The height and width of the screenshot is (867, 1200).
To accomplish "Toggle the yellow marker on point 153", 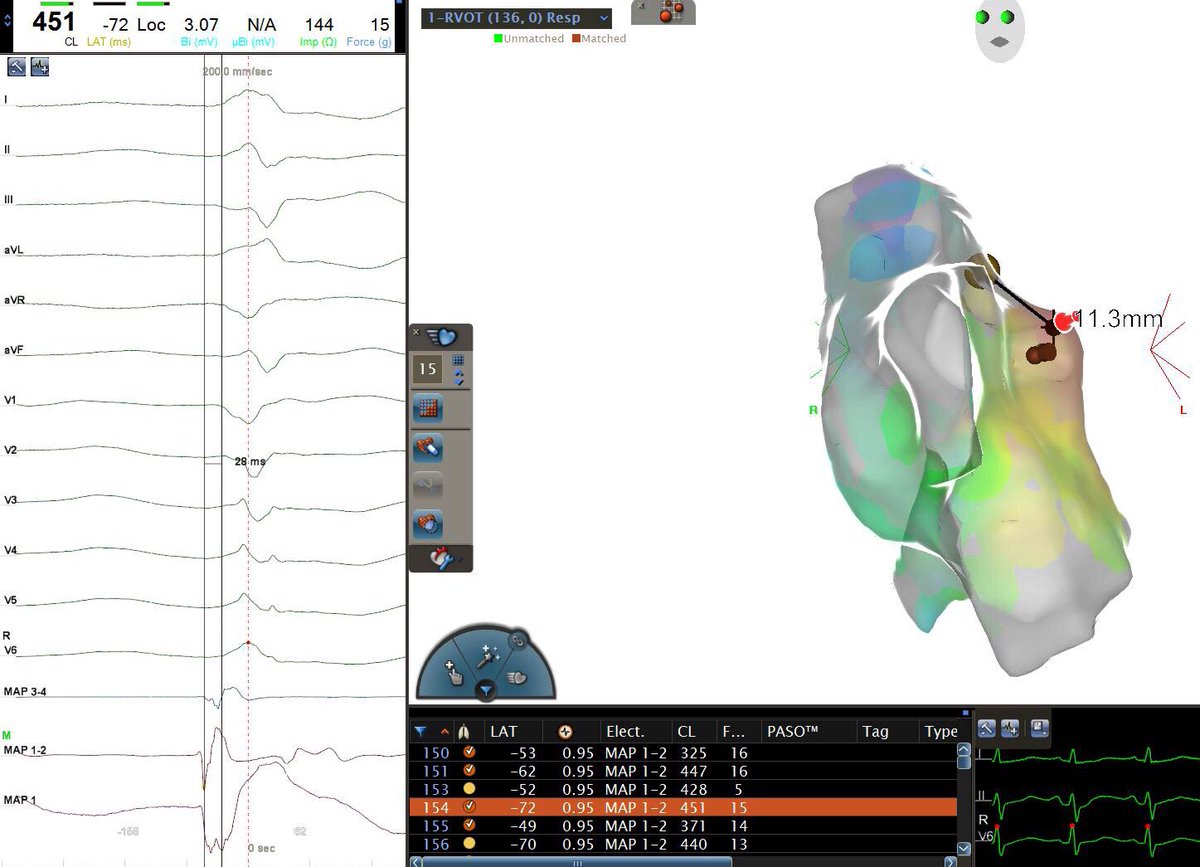I will tap(470, 789).
